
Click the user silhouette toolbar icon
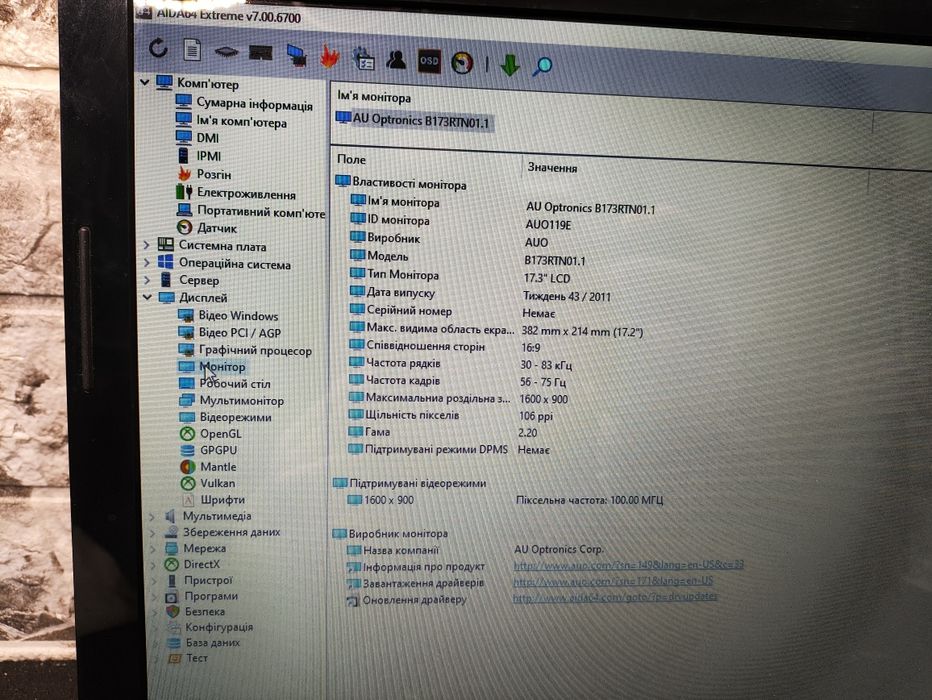(x=396, y=59)
